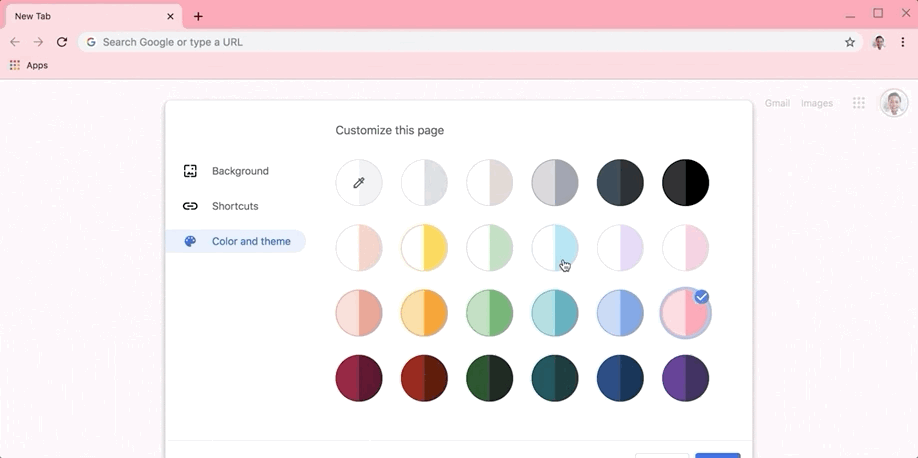Open the Images link
The height and width of the screenshot is (458, 918).
coord(817,103)
